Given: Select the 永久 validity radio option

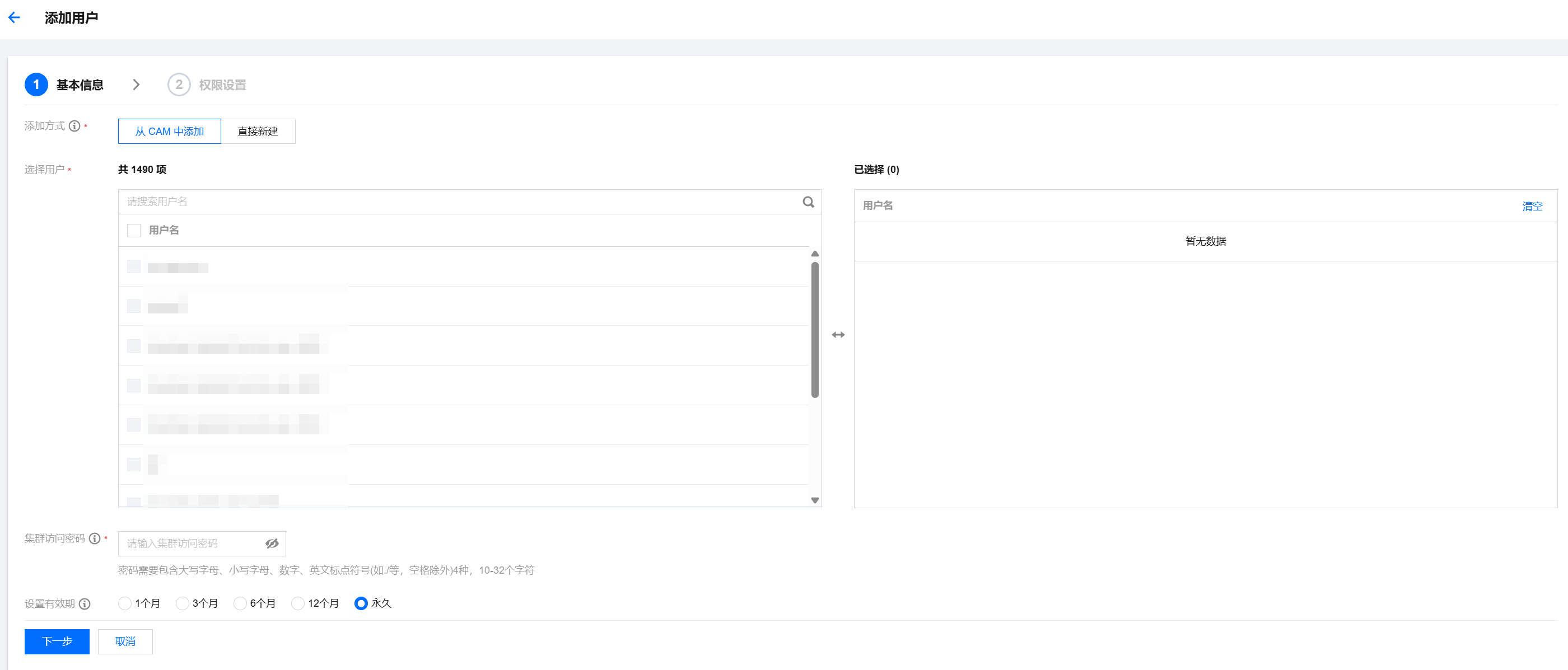Looking at the screenshot, I should tap(361, 603).
